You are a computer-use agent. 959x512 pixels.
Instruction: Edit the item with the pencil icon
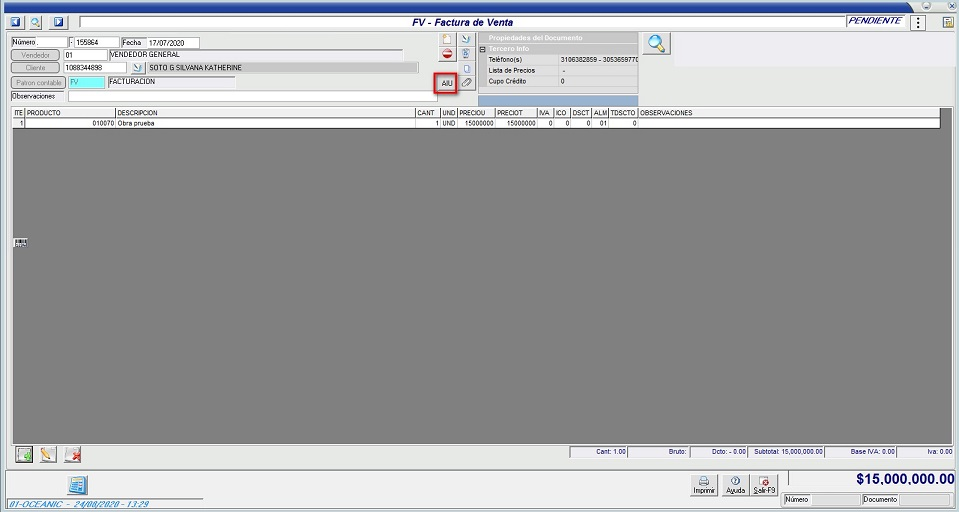[47, 454]
